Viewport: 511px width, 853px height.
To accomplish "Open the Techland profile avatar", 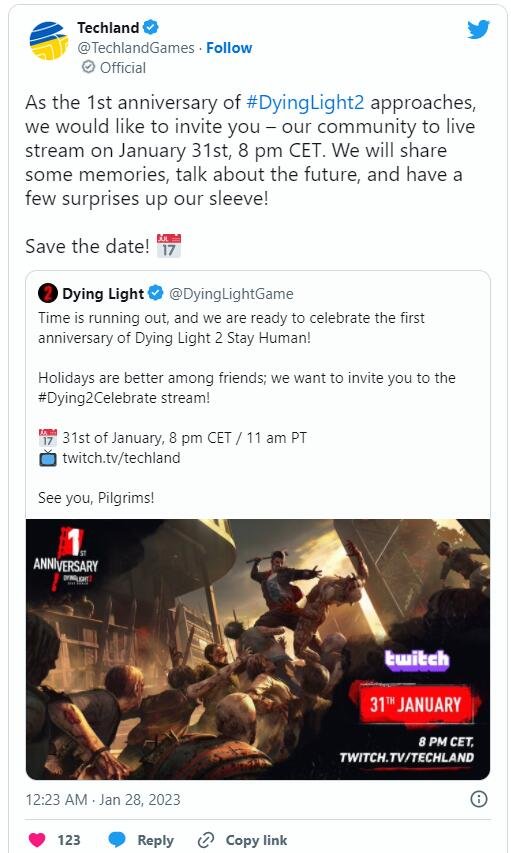I will click(x=48, y=41).
